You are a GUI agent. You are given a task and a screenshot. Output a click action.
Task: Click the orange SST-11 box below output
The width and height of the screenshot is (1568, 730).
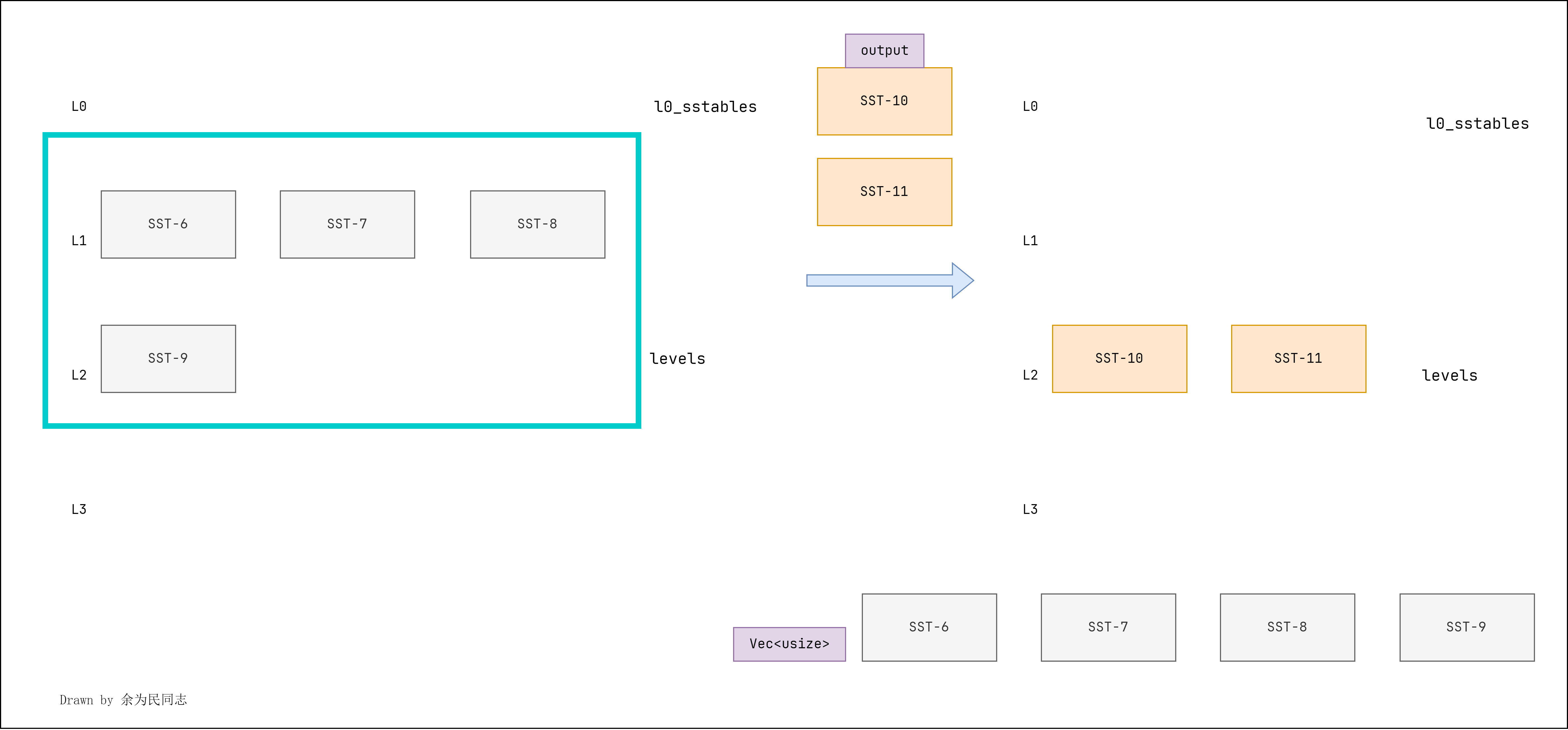884,192
